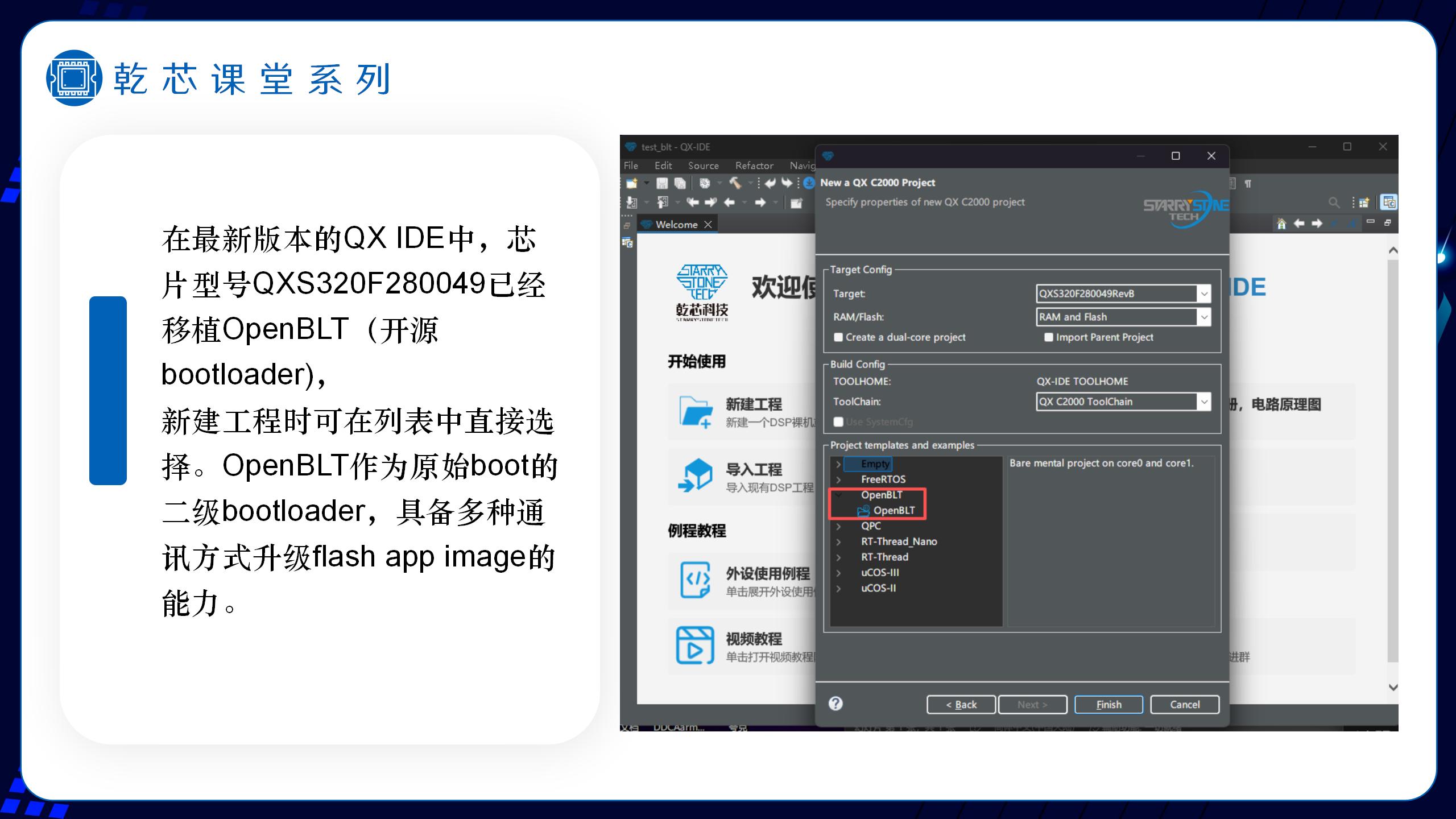Select the Welcome tab

(x=676, y=225)
